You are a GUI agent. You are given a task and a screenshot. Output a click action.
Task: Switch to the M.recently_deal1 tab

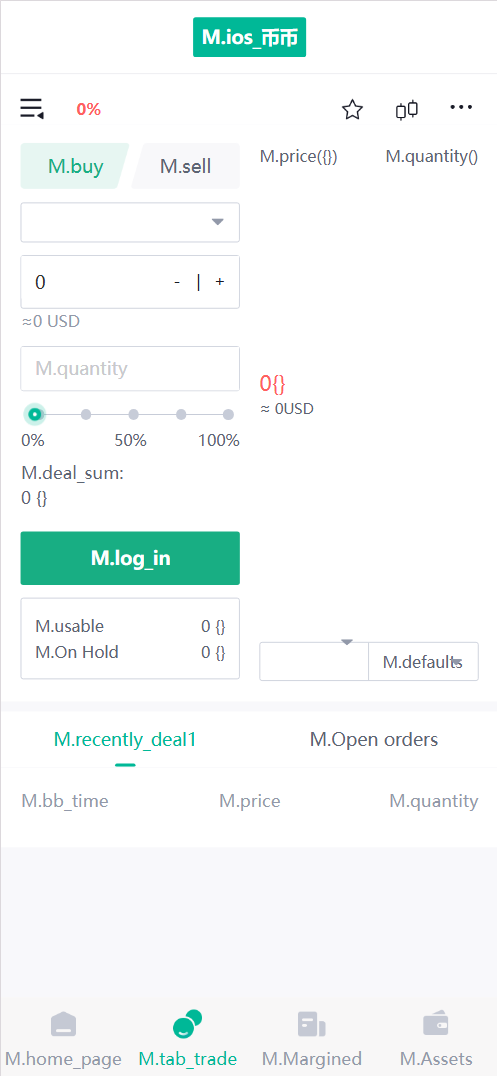(x=125, y=740)
